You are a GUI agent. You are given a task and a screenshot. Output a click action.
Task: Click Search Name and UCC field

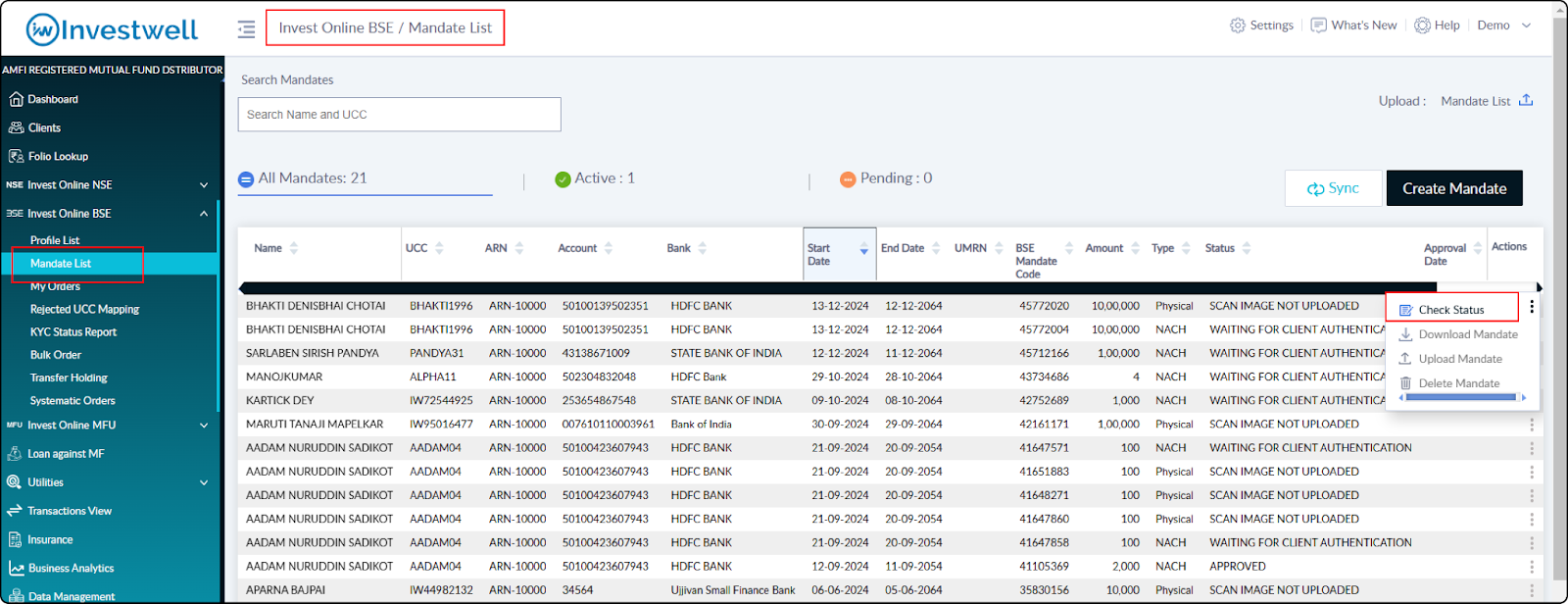click(399, 115)
